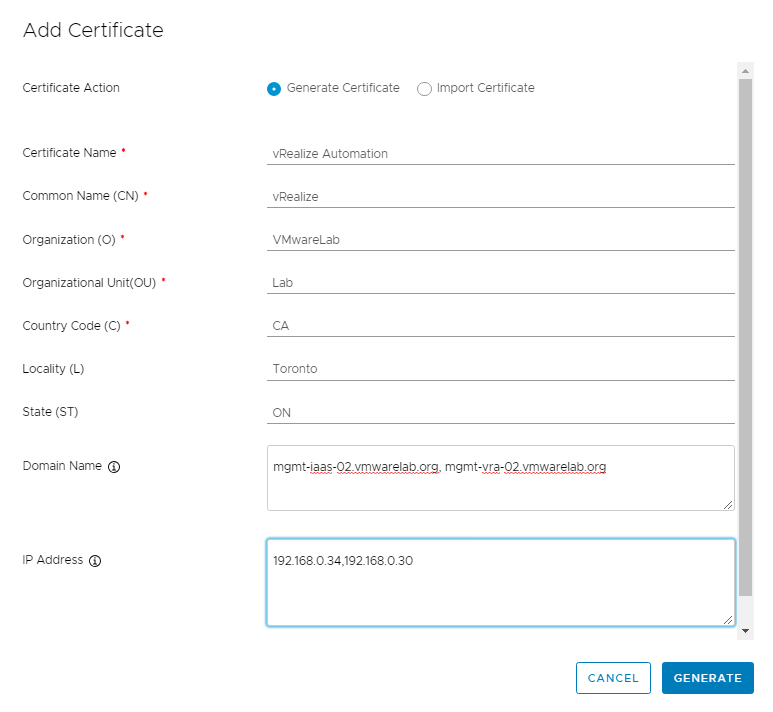Select the Generate Certificate radio button

click(274, 89)
